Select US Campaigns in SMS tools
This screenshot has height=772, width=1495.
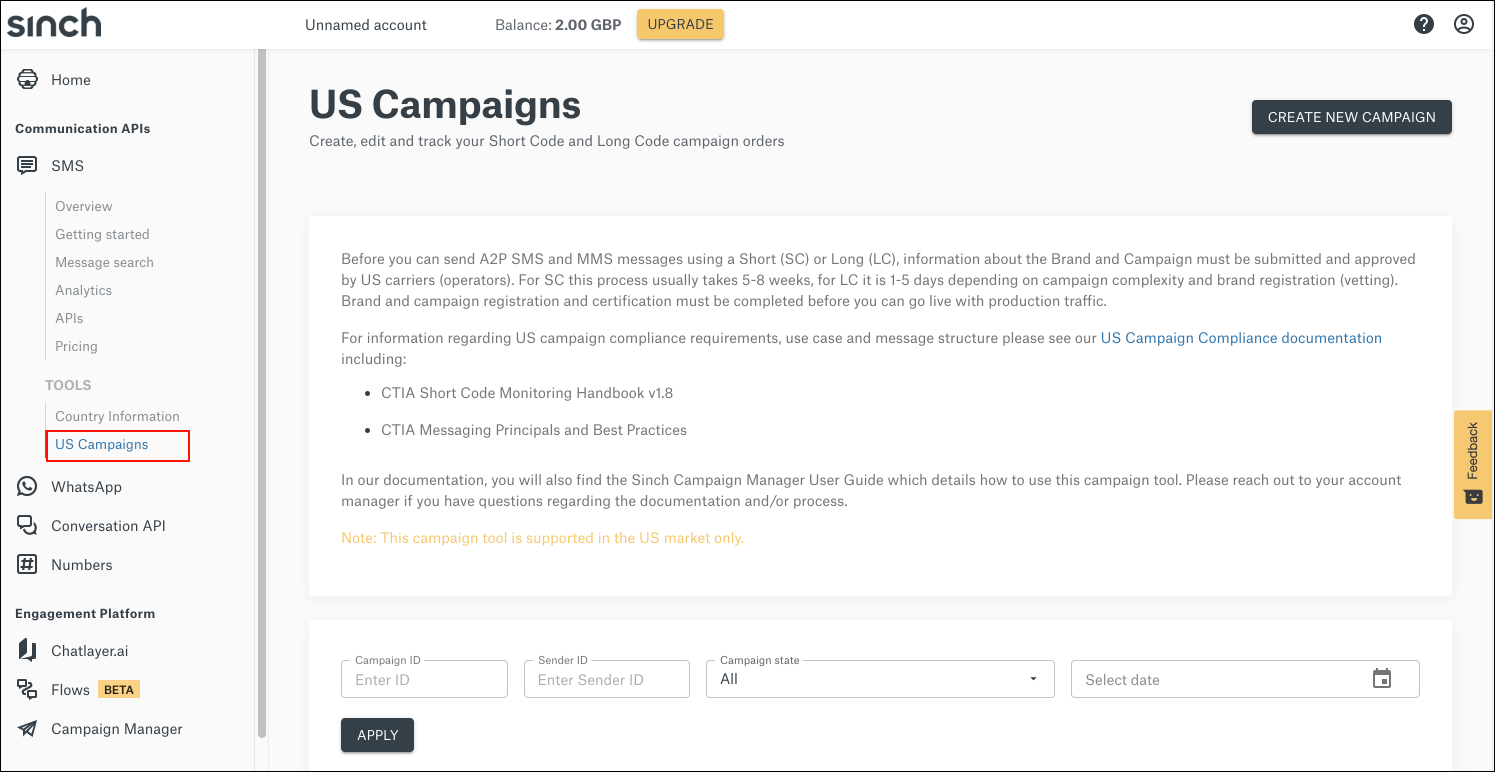pyautogui.click(x=102, y=445)
